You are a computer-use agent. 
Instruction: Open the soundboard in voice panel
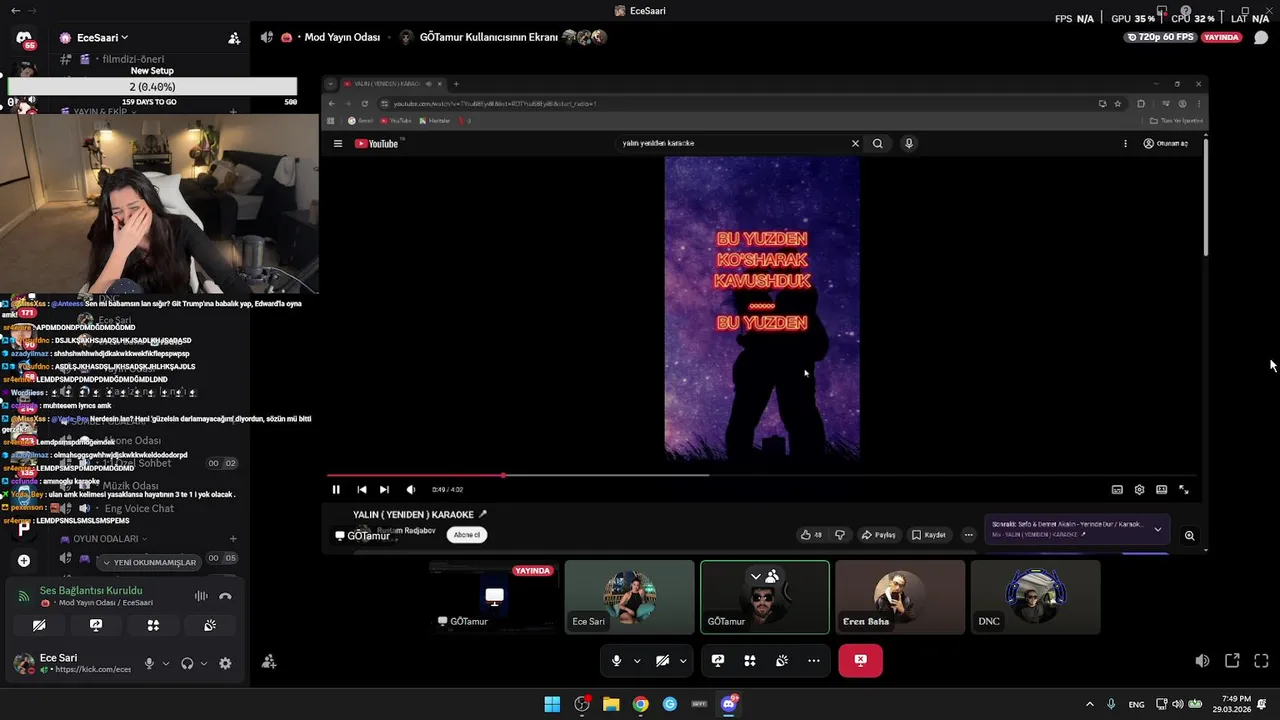click(x=210, y=625)
